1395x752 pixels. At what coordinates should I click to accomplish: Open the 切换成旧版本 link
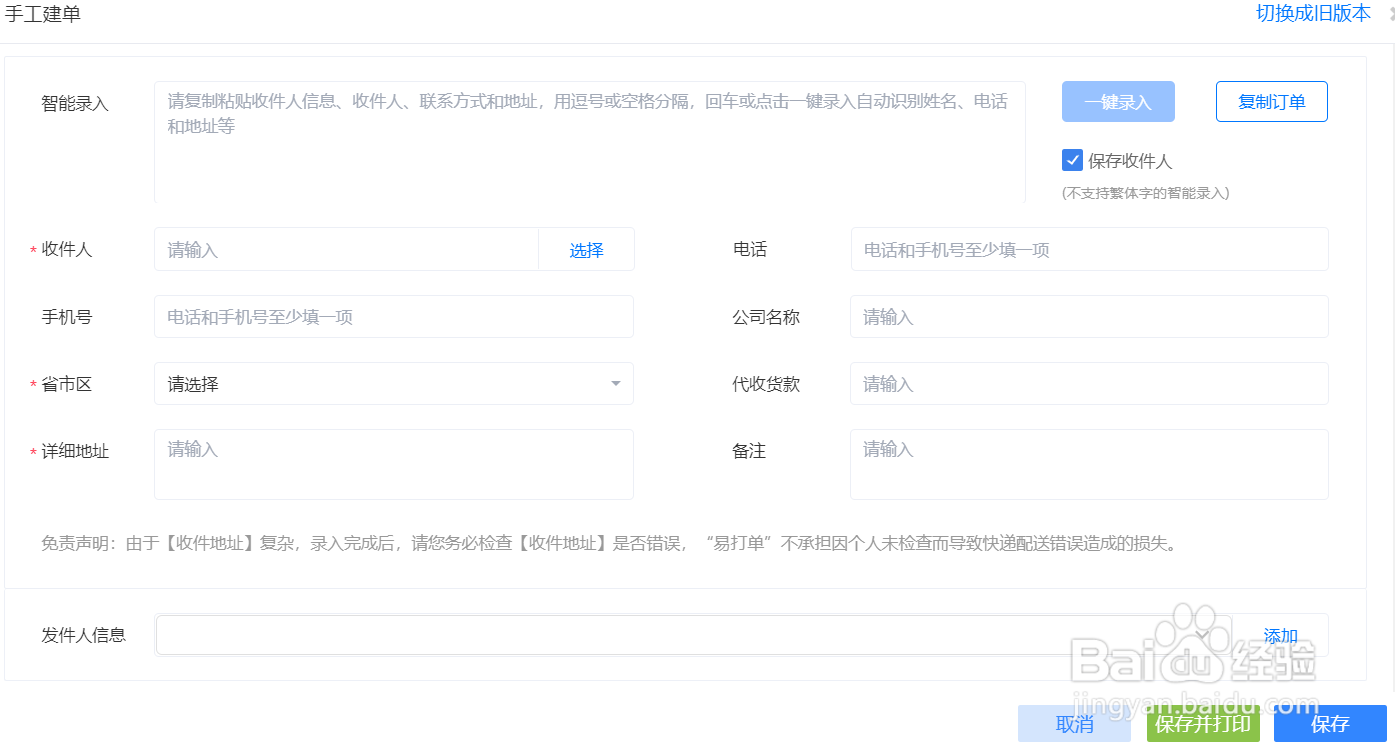pyautogui.click(x=1314, y=14)
